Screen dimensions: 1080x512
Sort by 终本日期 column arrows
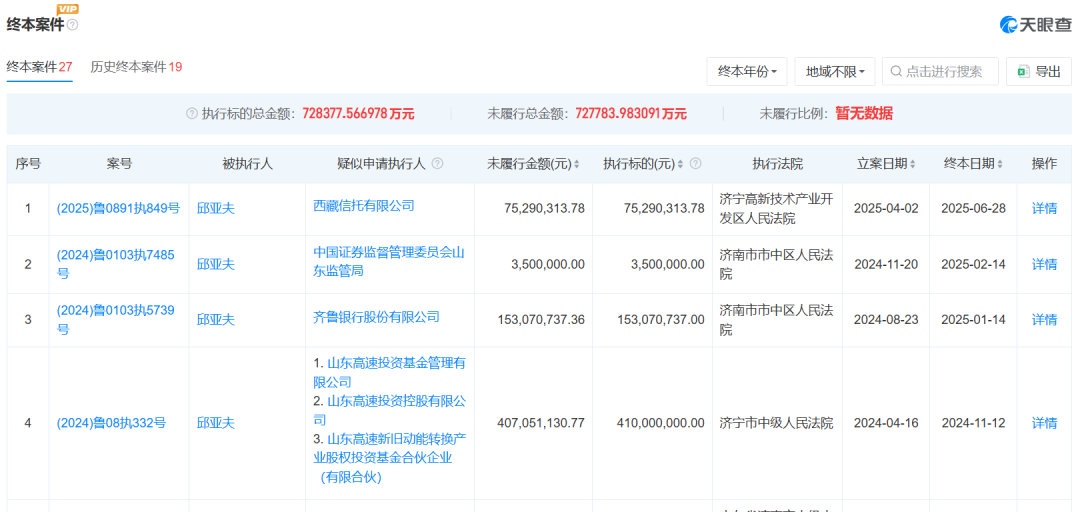pos(999,164)
